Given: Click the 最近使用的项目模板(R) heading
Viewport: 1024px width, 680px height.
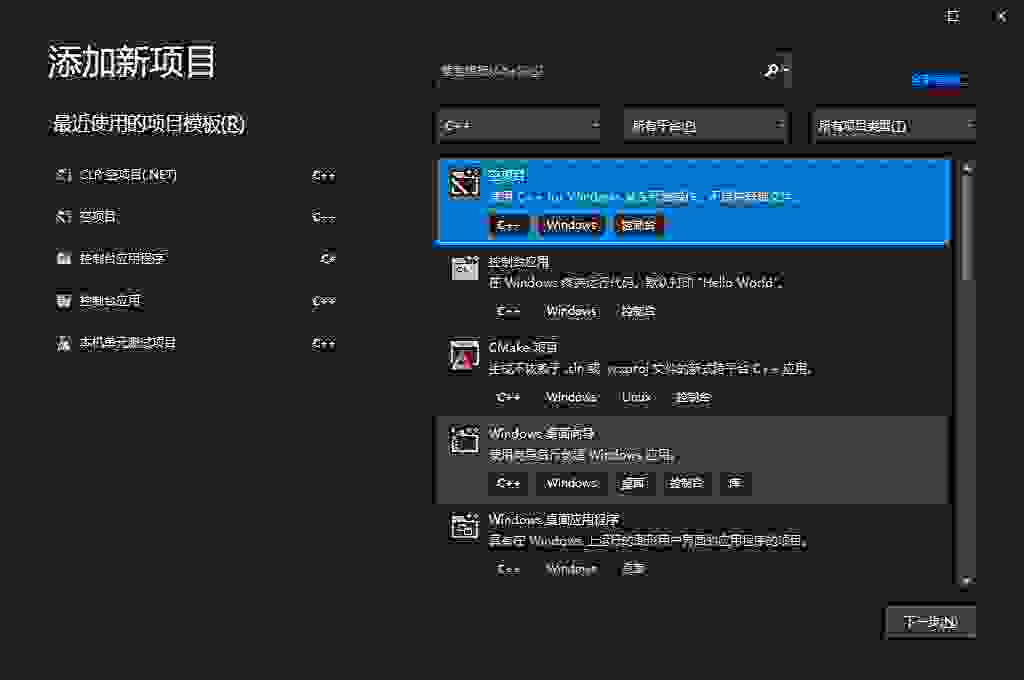Looking at the screenshot, I should (x=149, y=123).
